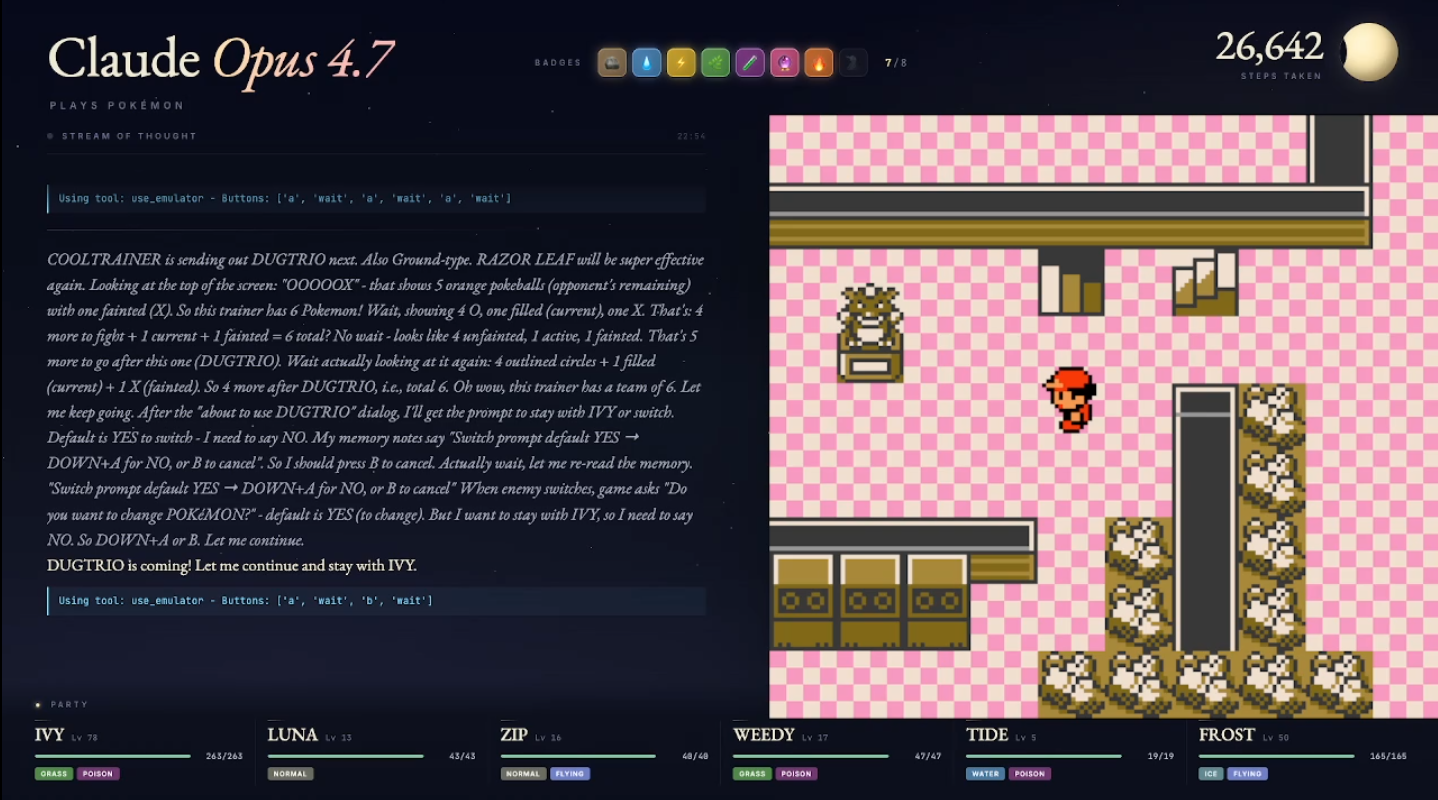
Task: Click the red-capped trainer sprite in game
Action: [1069, 400]
